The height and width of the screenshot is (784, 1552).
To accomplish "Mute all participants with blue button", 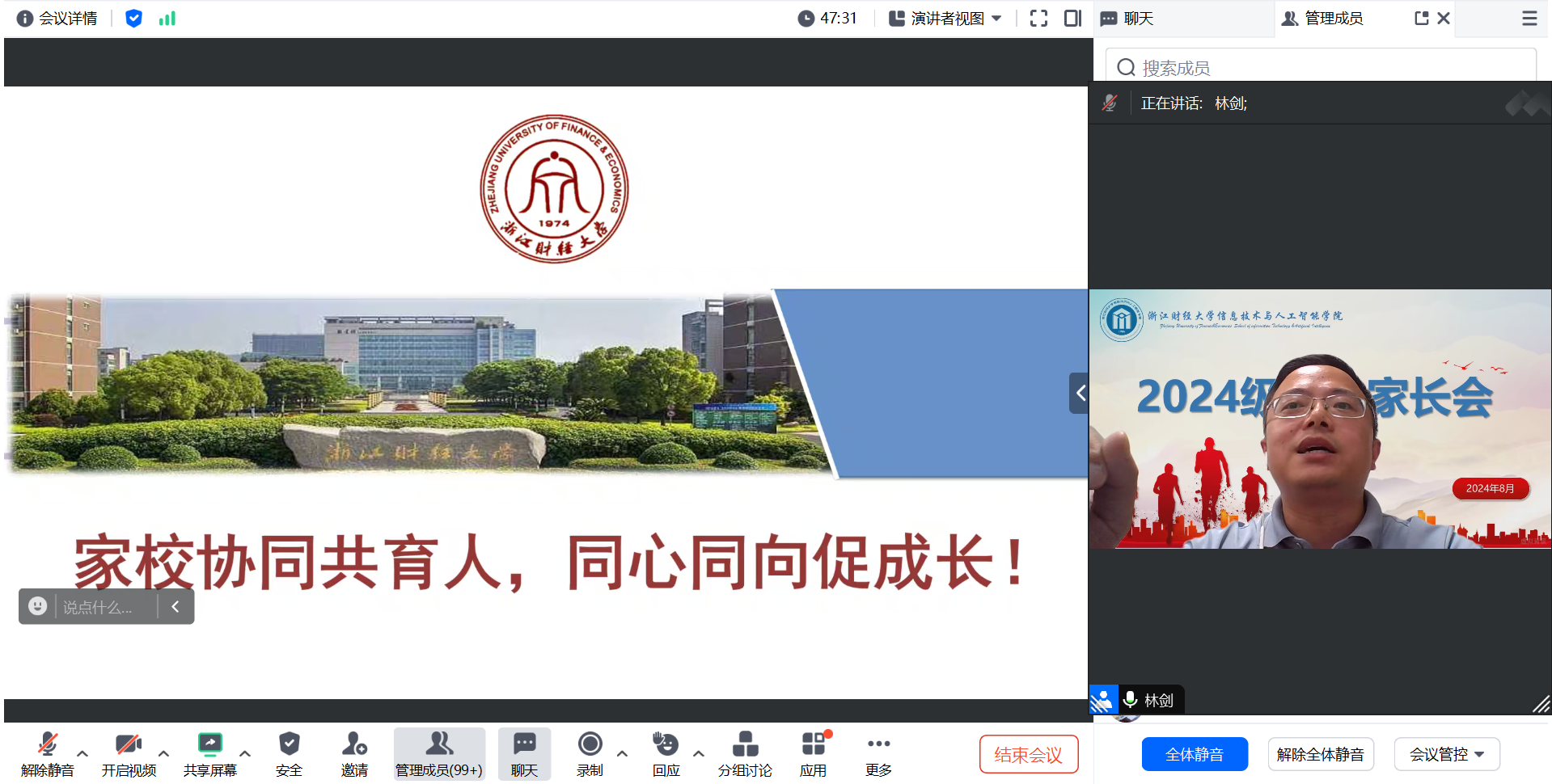I will click(x=1194, y=754).
